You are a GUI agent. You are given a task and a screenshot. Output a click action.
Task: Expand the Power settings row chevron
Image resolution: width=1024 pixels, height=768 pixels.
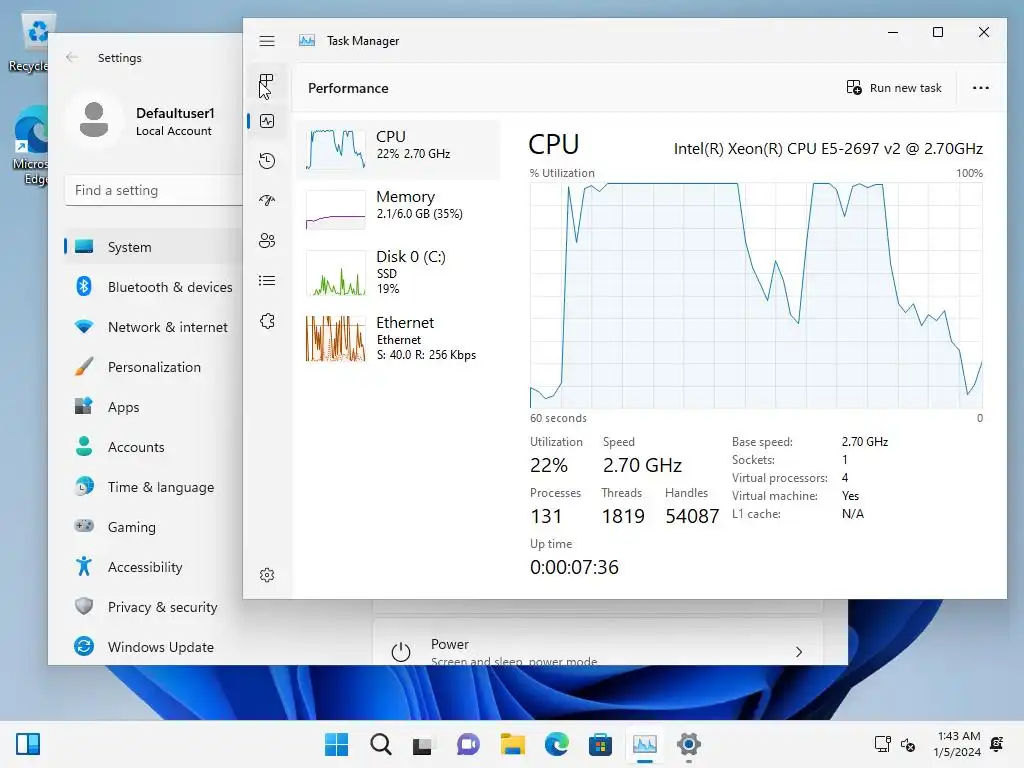799,652
